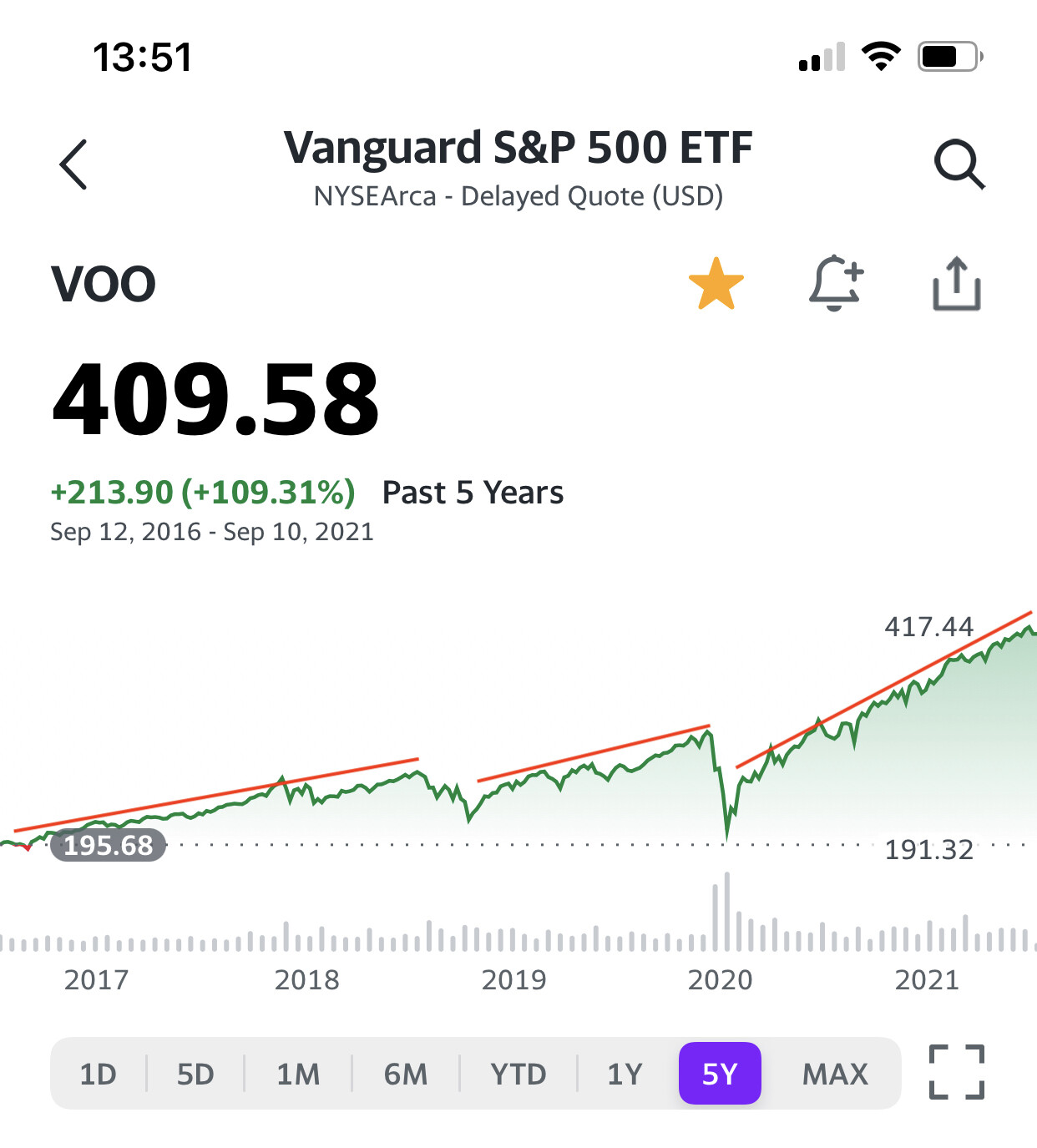Tap the 409.58 price value
This screenshot has height=1148, width=1037.
click(x=215, y=399)
